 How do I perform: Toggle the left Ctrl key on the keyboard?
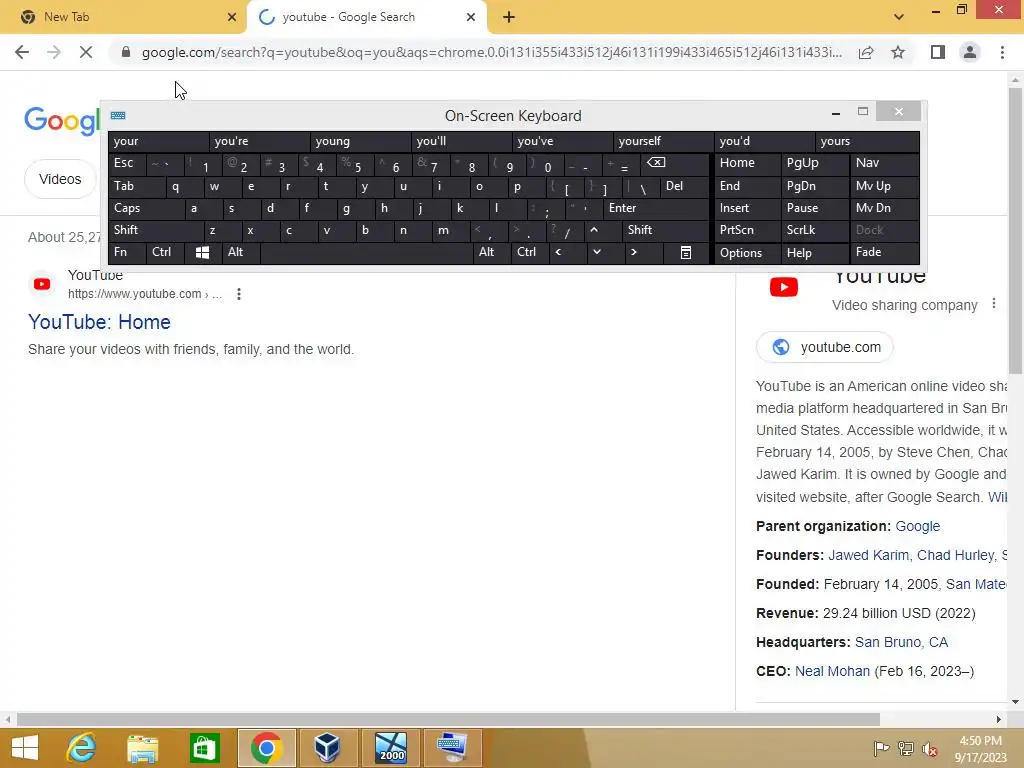(x=165, y=252)
